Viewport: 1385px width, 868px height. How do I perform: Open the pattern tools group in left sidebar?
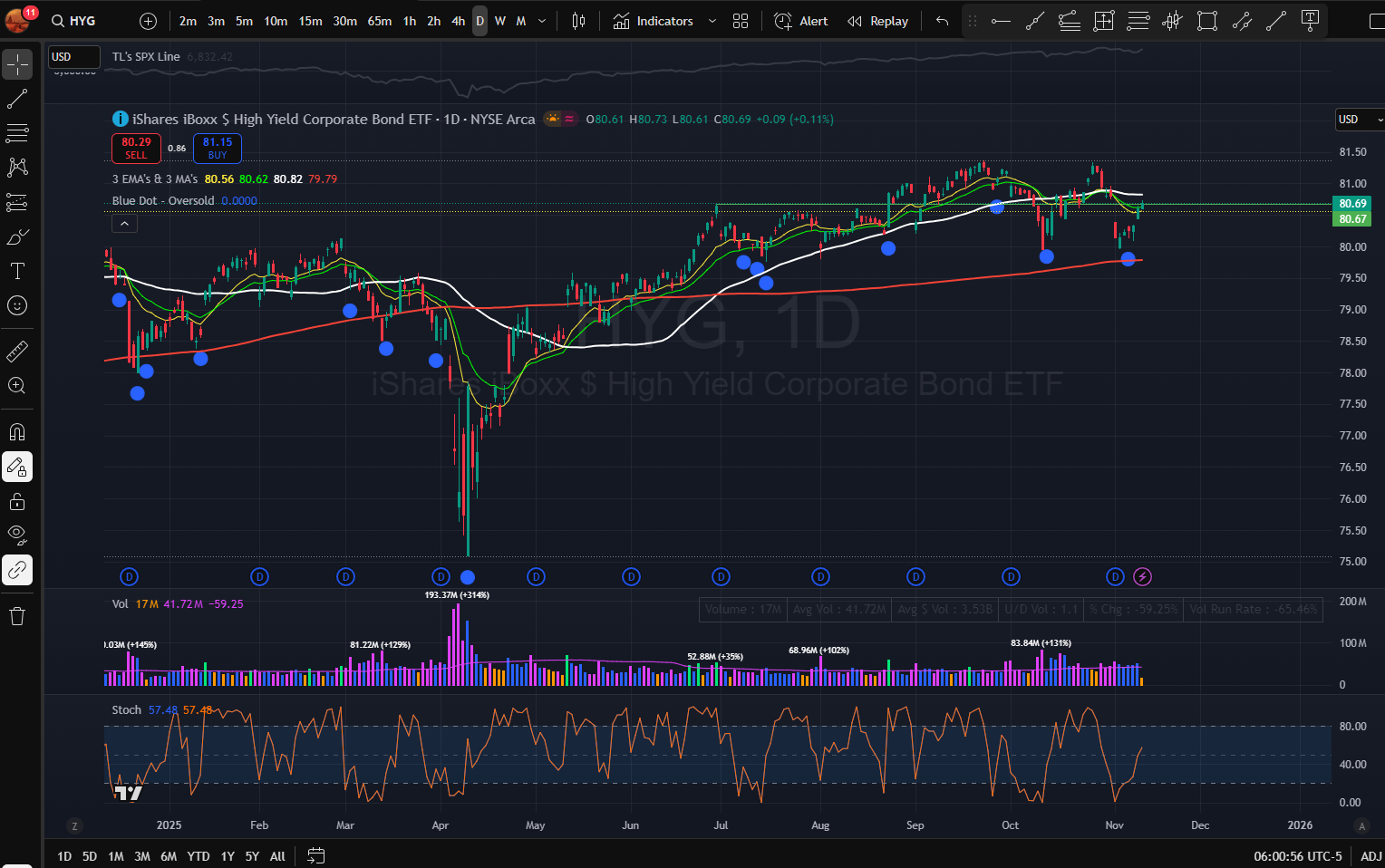point(17,168)
